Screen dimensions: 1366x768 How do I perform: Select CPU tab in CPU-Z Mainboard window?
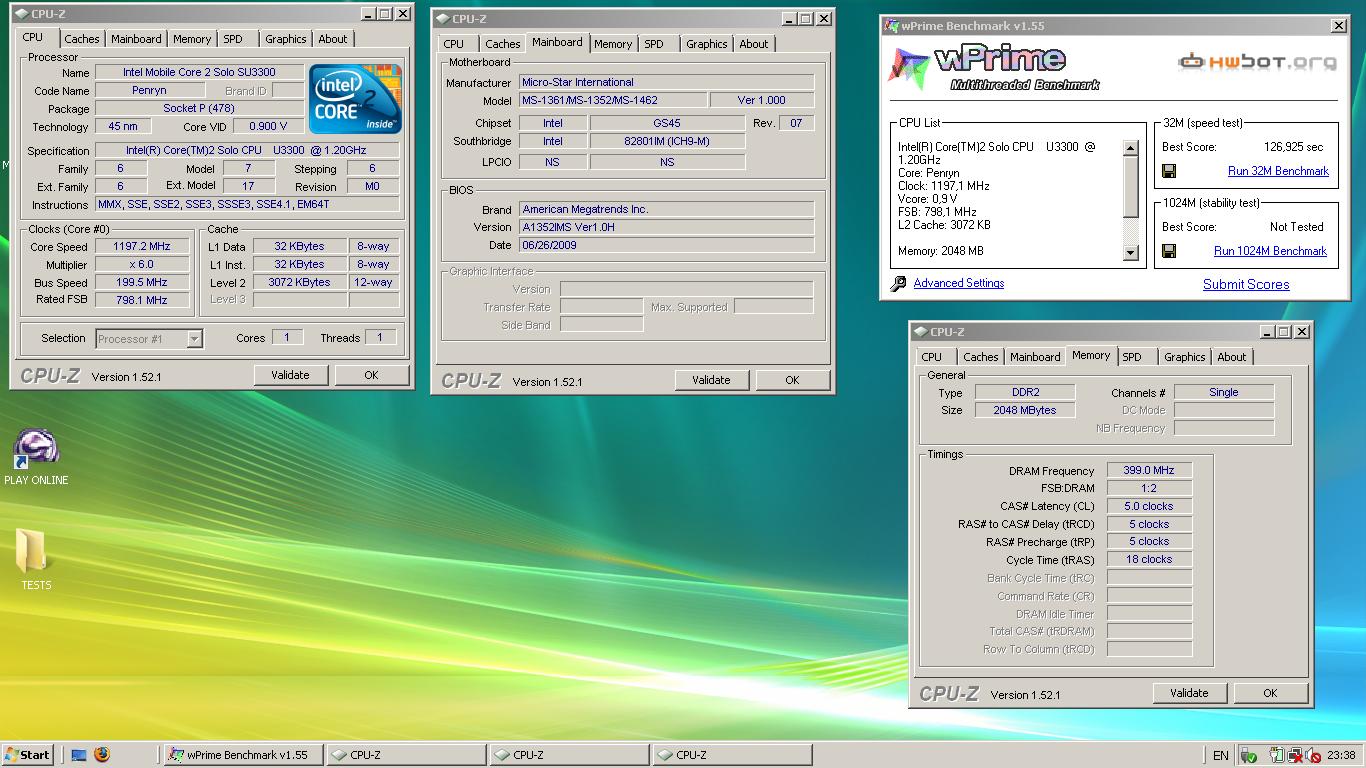point(454,44)
